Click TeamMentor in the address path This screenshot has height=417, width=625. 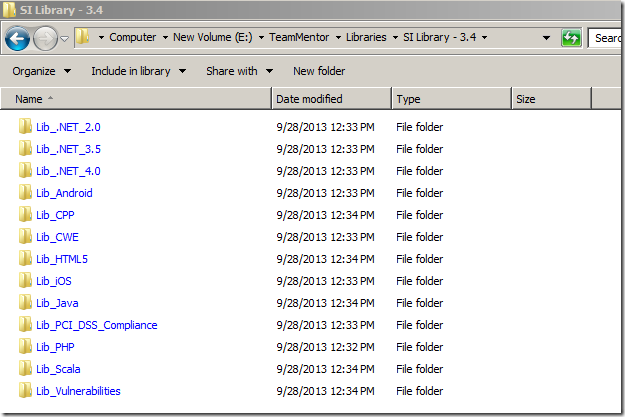(x=300, y=37)
